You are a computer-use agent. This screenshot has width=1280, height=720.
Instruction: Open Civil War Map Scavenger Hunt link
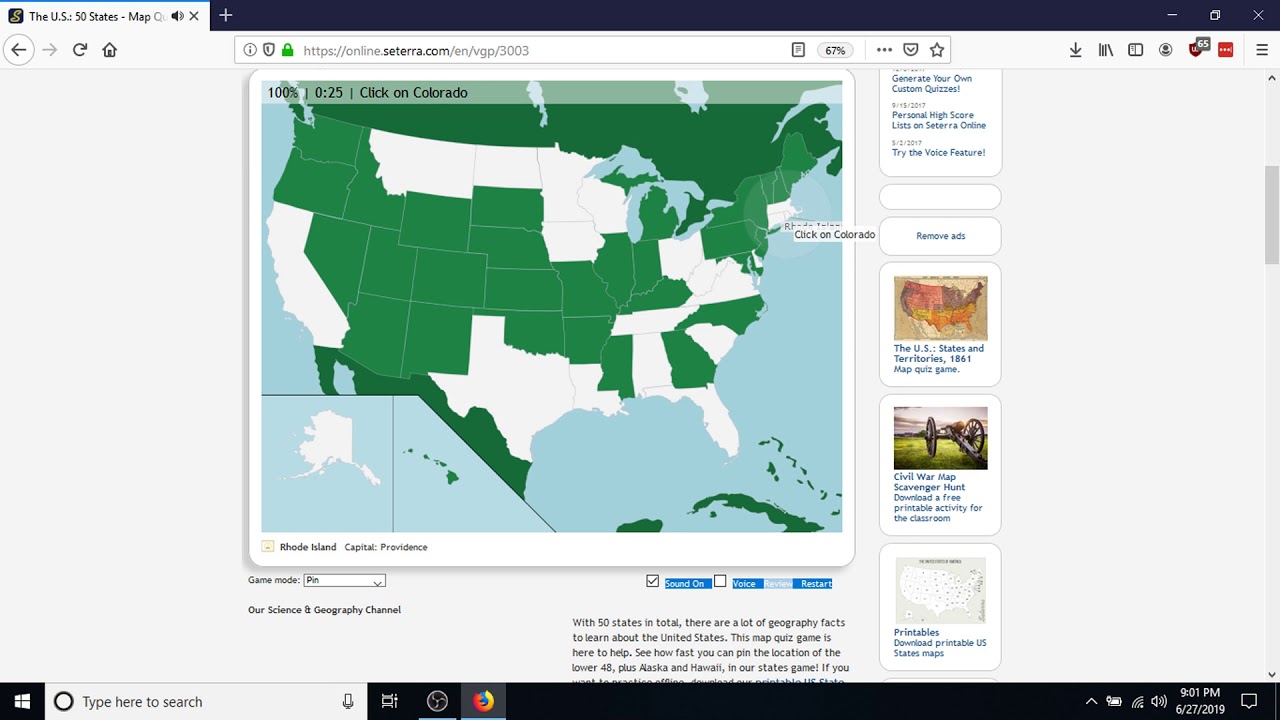(x=930, y=482)
